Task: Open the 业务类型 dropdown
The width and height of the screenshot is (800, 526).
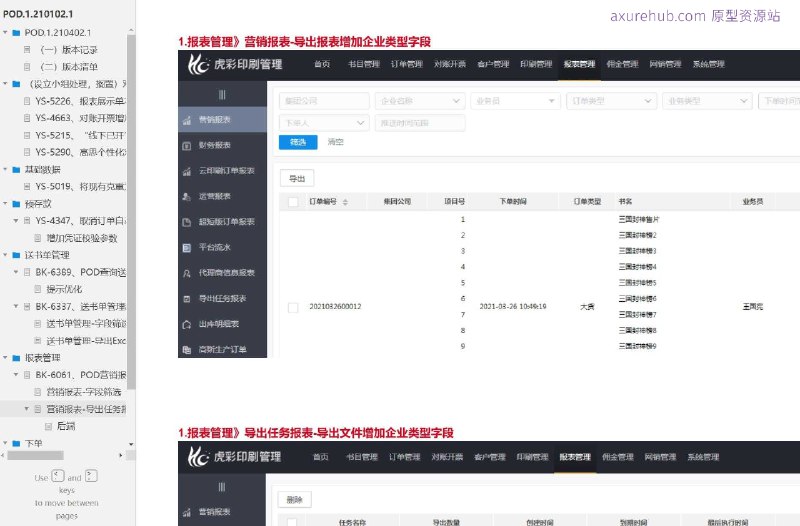Action: tap(707, 101)
